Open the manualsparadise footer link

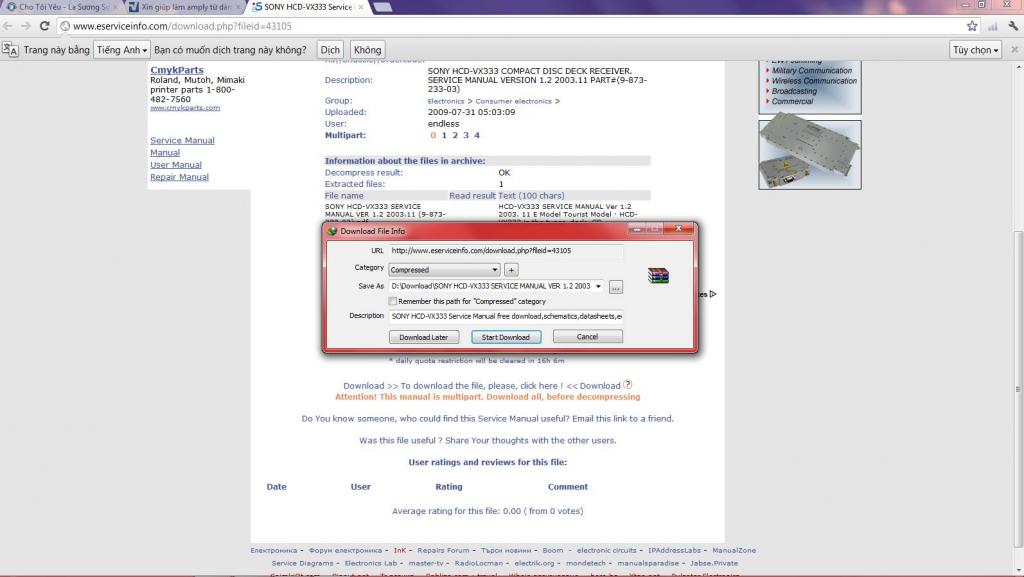click(x=648, y=563)
